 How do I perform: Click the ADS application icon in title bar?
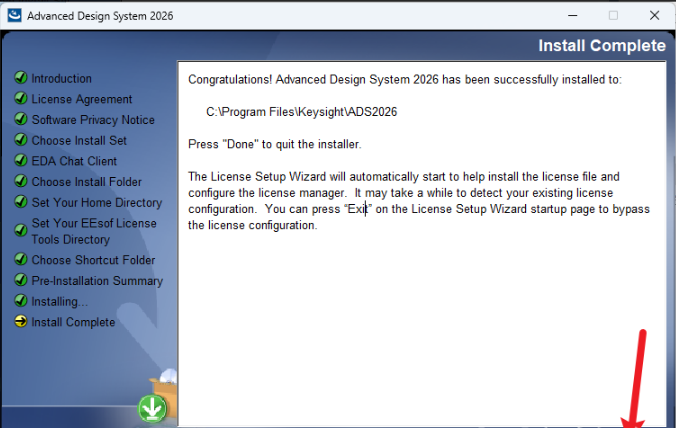click(13, 16)
